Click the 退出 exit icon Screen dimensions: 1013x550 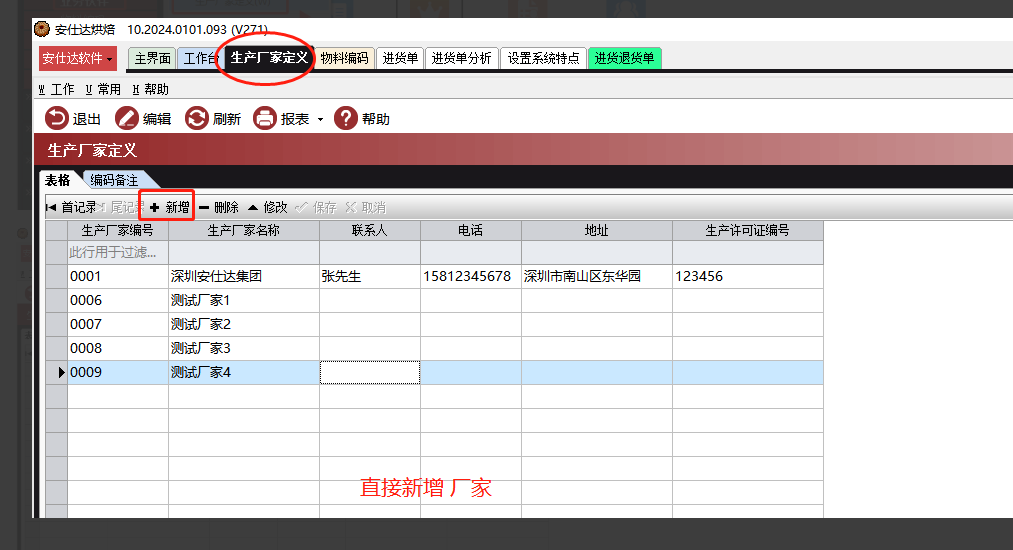(x=56, y=118)
